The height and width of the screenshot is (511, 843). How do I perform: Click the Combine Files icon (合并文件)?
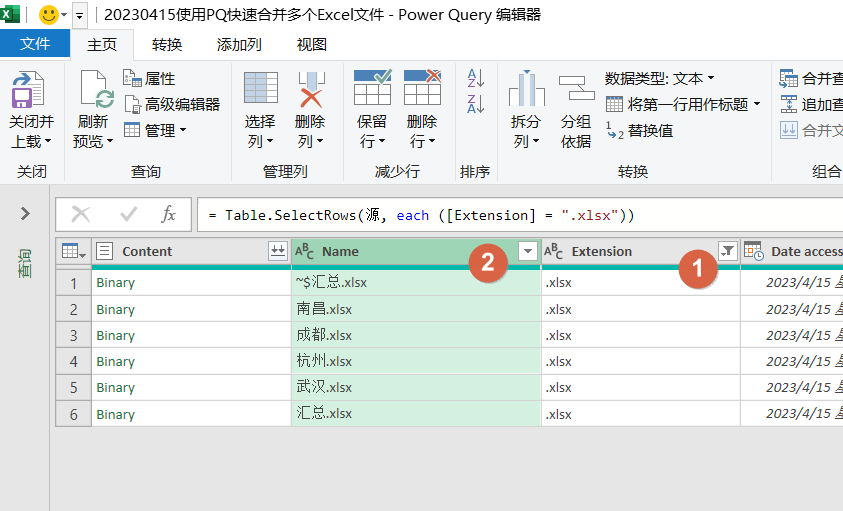coord(789,130)
